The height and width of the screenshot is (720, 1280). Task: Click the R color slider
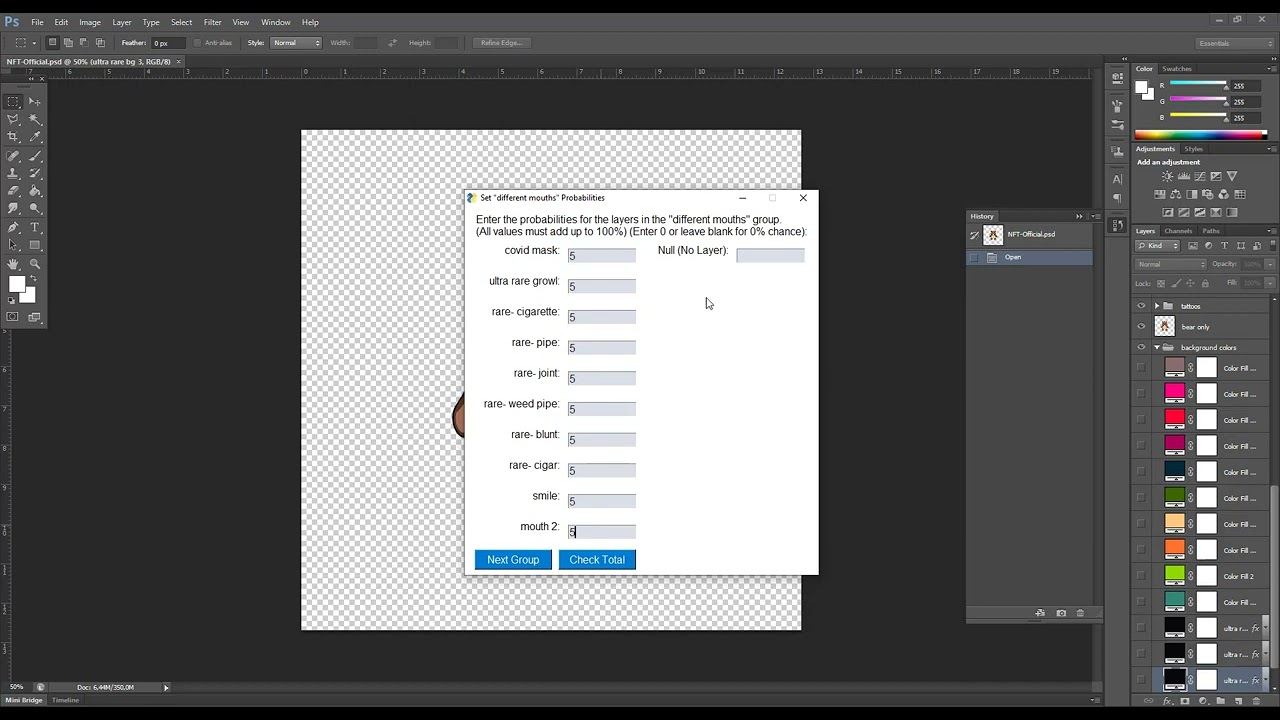coord(1198,86)
